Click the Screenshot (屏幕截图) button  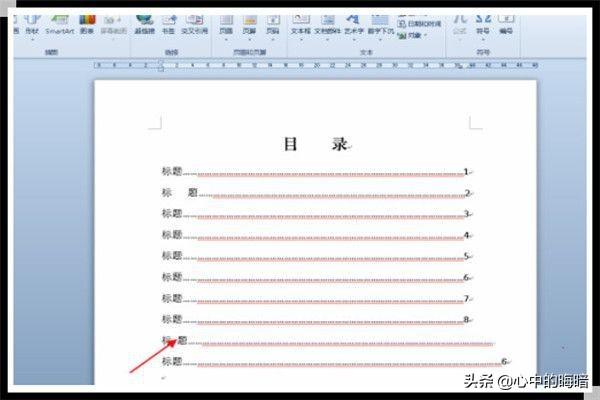113,26
